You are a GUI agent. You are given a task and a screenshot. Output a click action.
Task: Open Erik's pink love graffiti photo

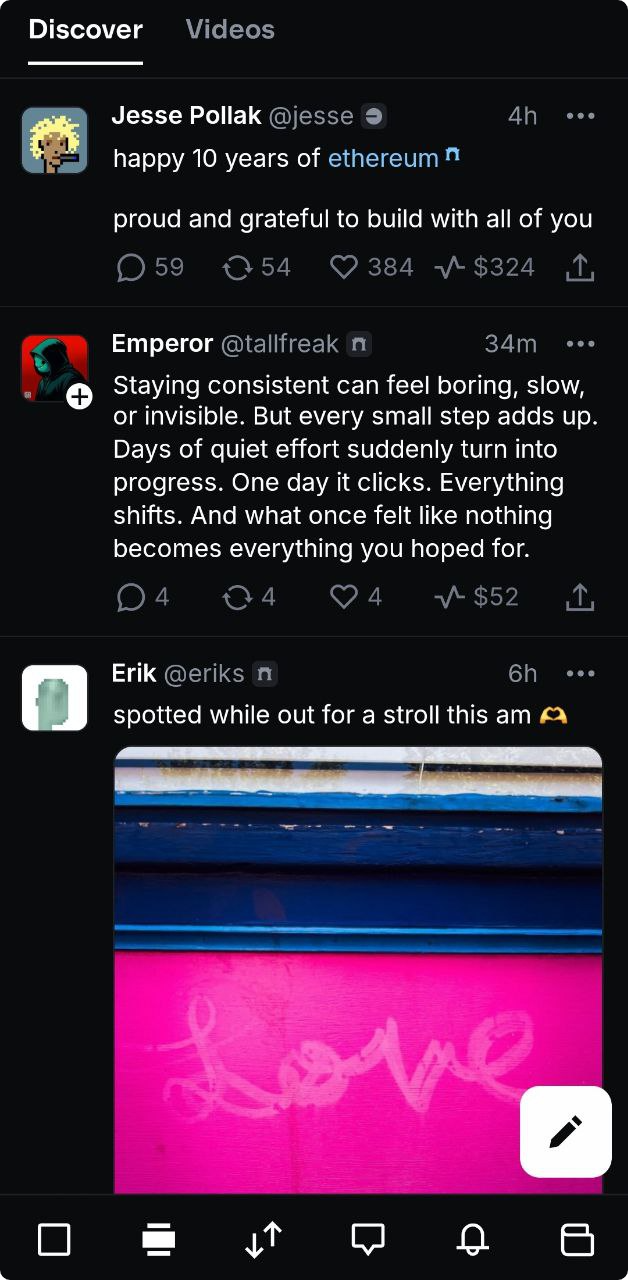click(358, 970)
